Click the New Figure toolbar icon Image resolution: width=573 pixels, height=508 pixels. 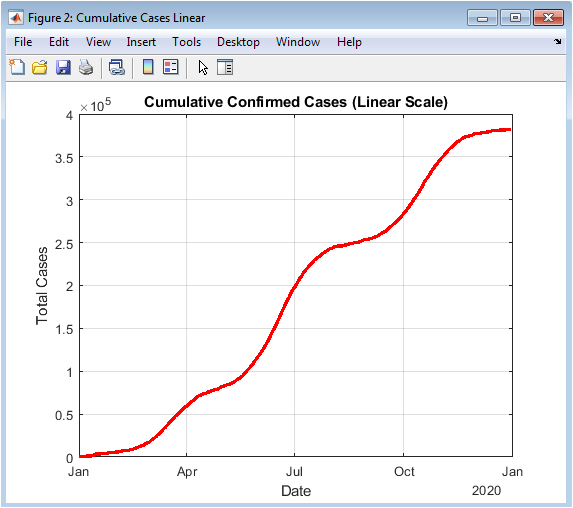tap(17, 67)
